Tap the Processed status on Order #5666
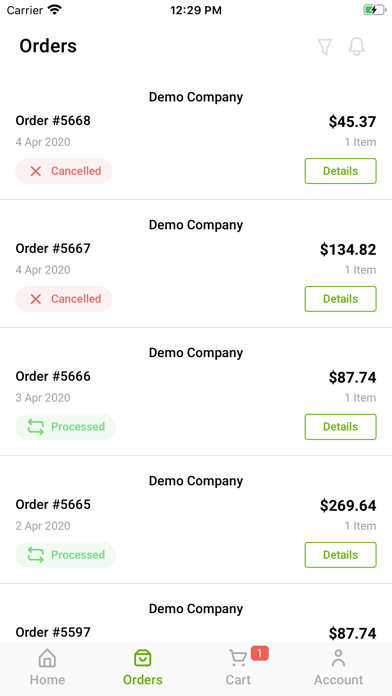Image resolution: width=392 pixels, height=696 pixels. click(x=66, y=427)
